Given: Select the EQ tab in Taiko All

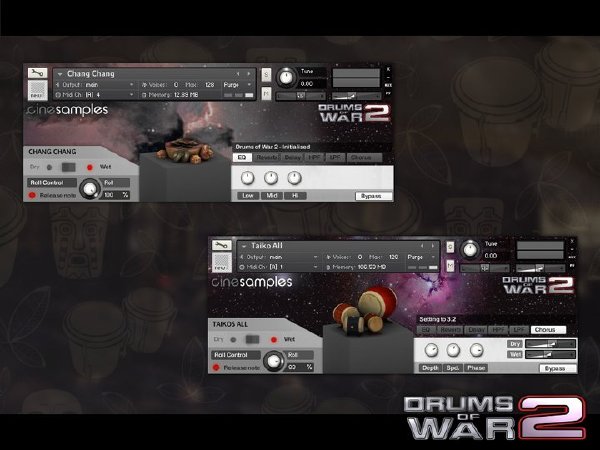Looking at the screenshot, I should 426,329.
